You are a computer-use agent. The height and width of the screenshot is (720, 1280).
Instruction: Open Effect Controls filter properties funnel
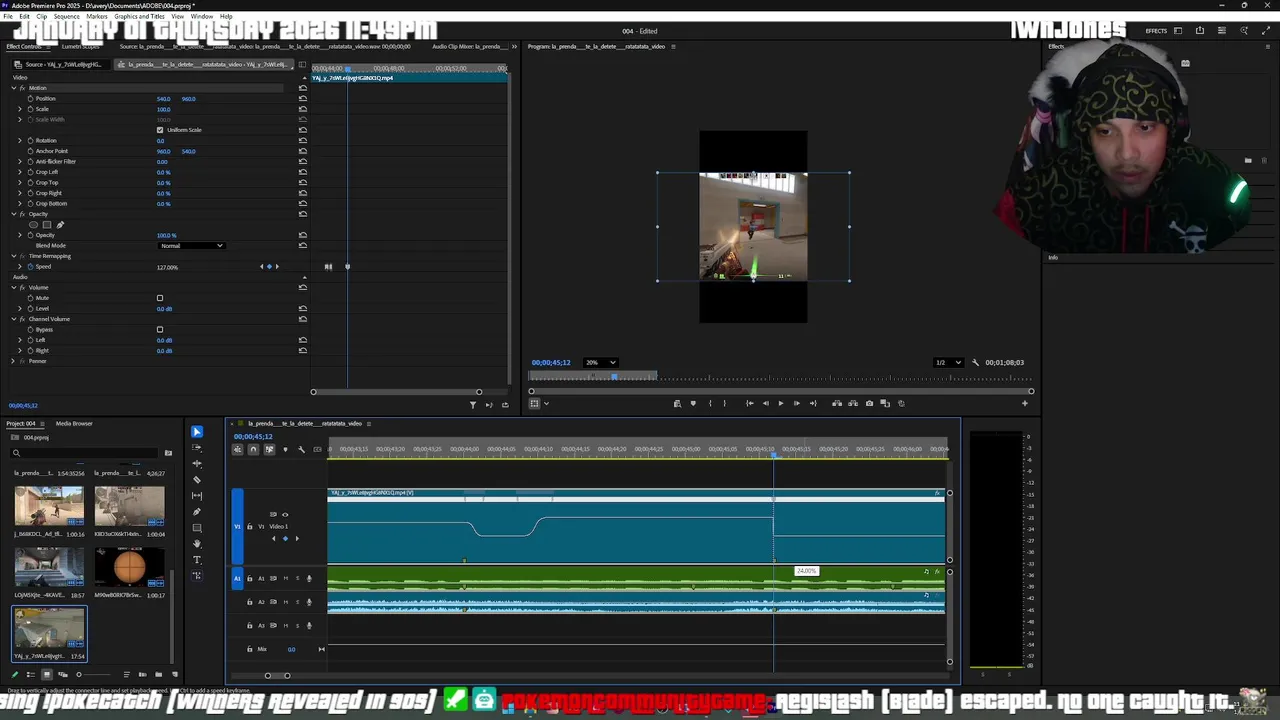pos(473,404)
